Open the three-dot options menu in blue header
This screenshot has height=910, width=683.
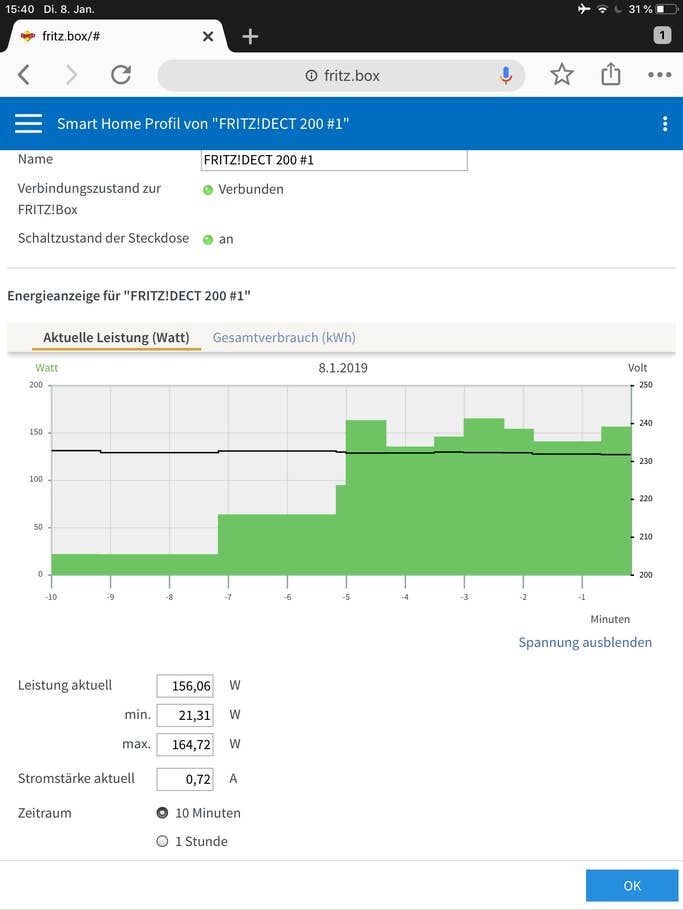pos(665,124)
